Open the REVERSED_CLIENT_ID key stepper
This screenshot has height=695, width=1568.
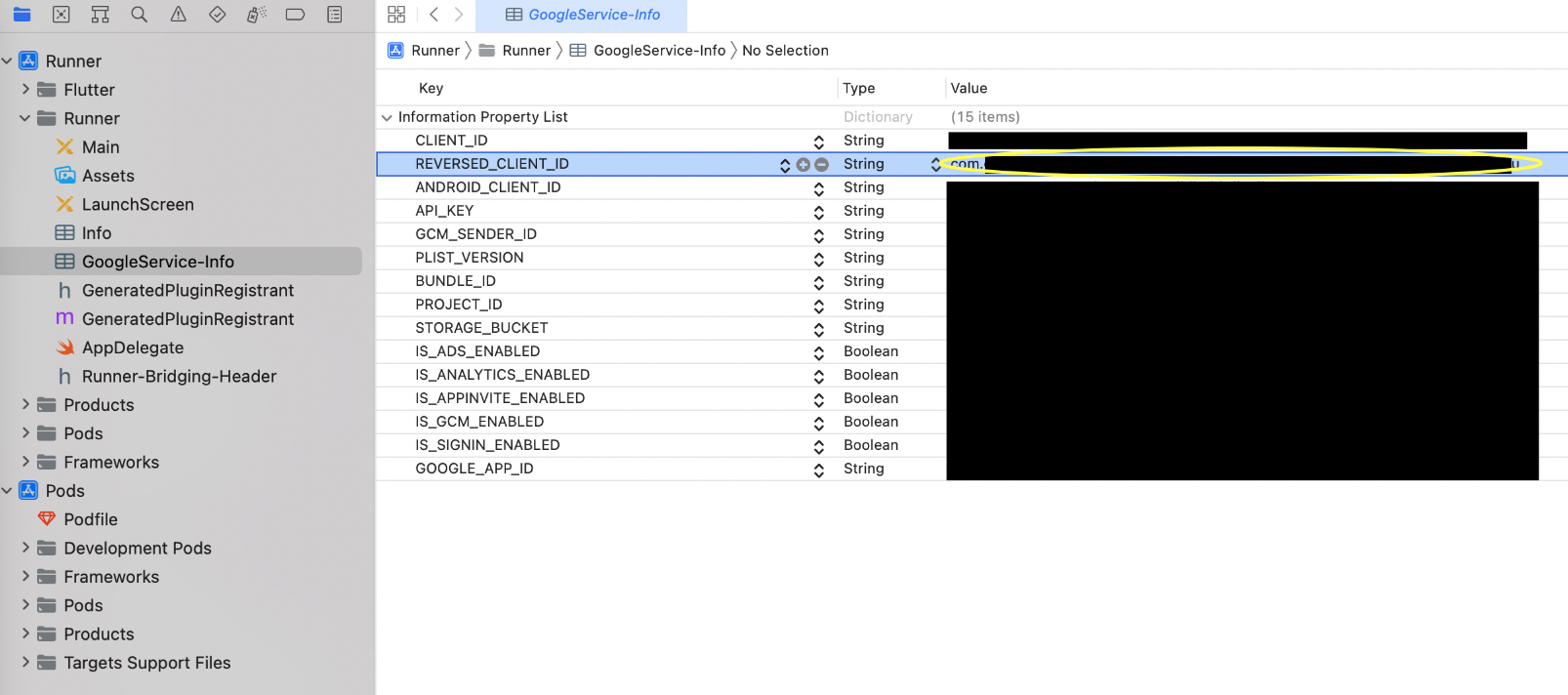pyautogui.click(x=785, y=165)
